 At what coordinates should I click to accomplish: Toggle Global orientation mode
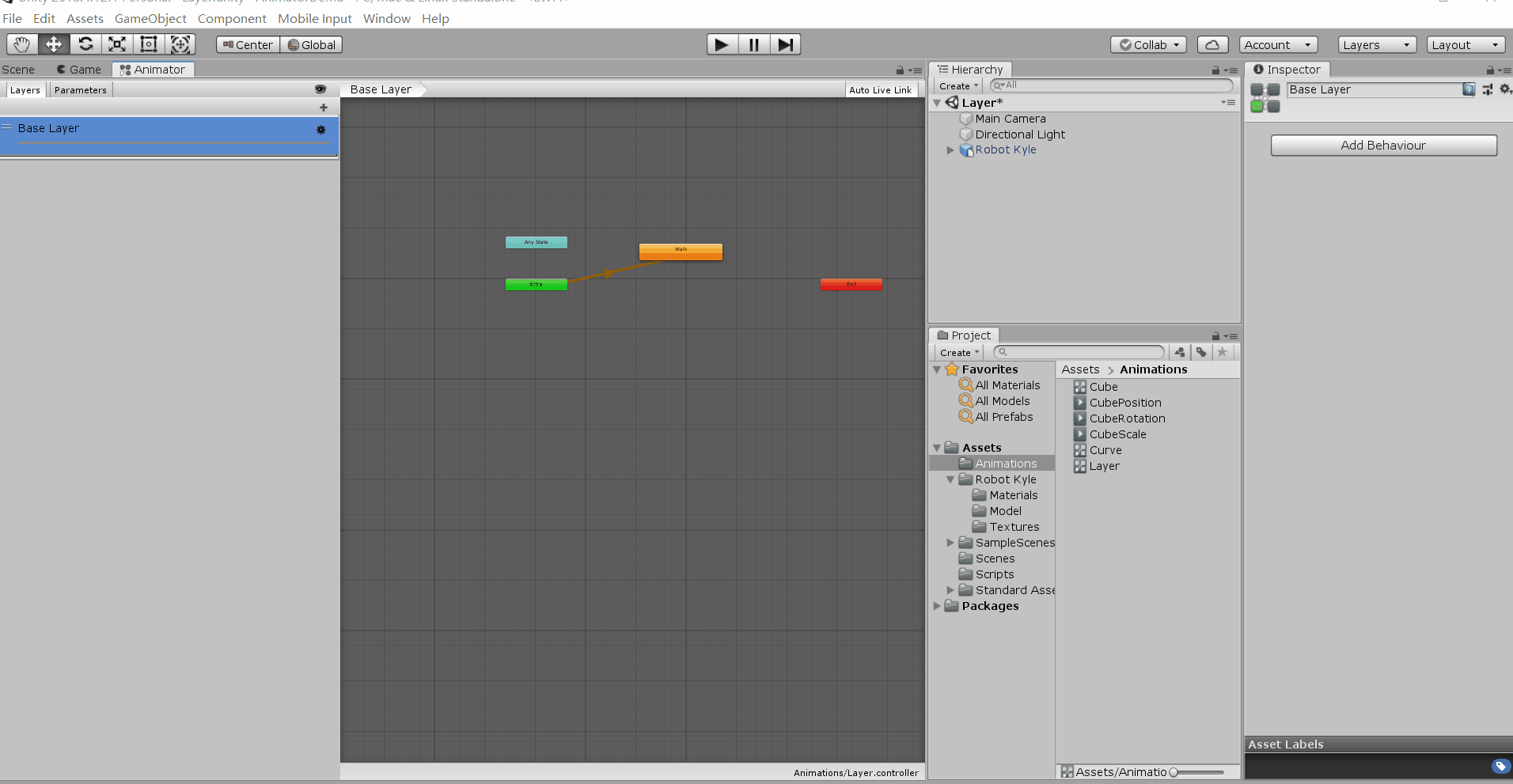311,45
